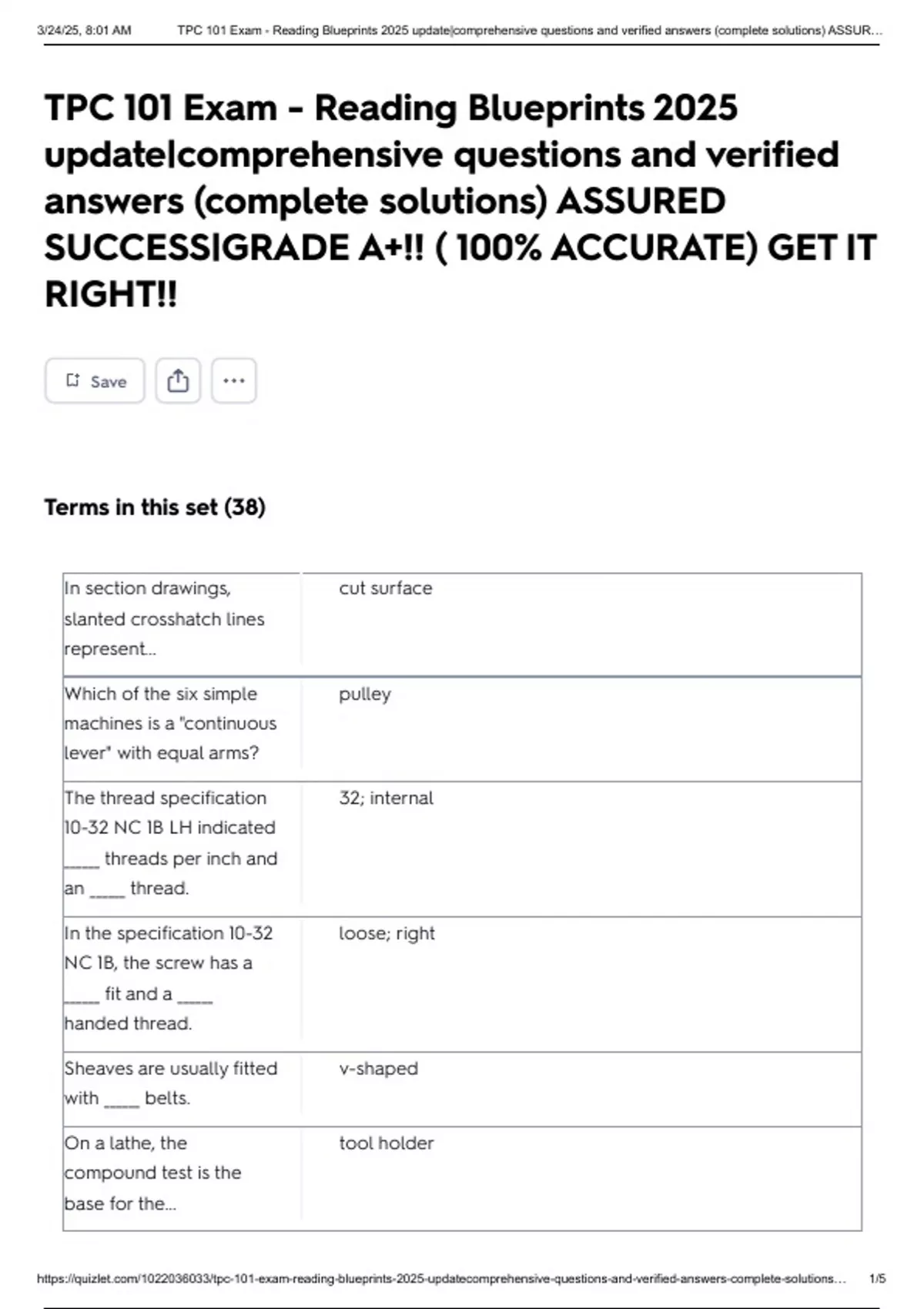
Task: Click the bookmark icon inside Save
Action: tap(73, 380)
